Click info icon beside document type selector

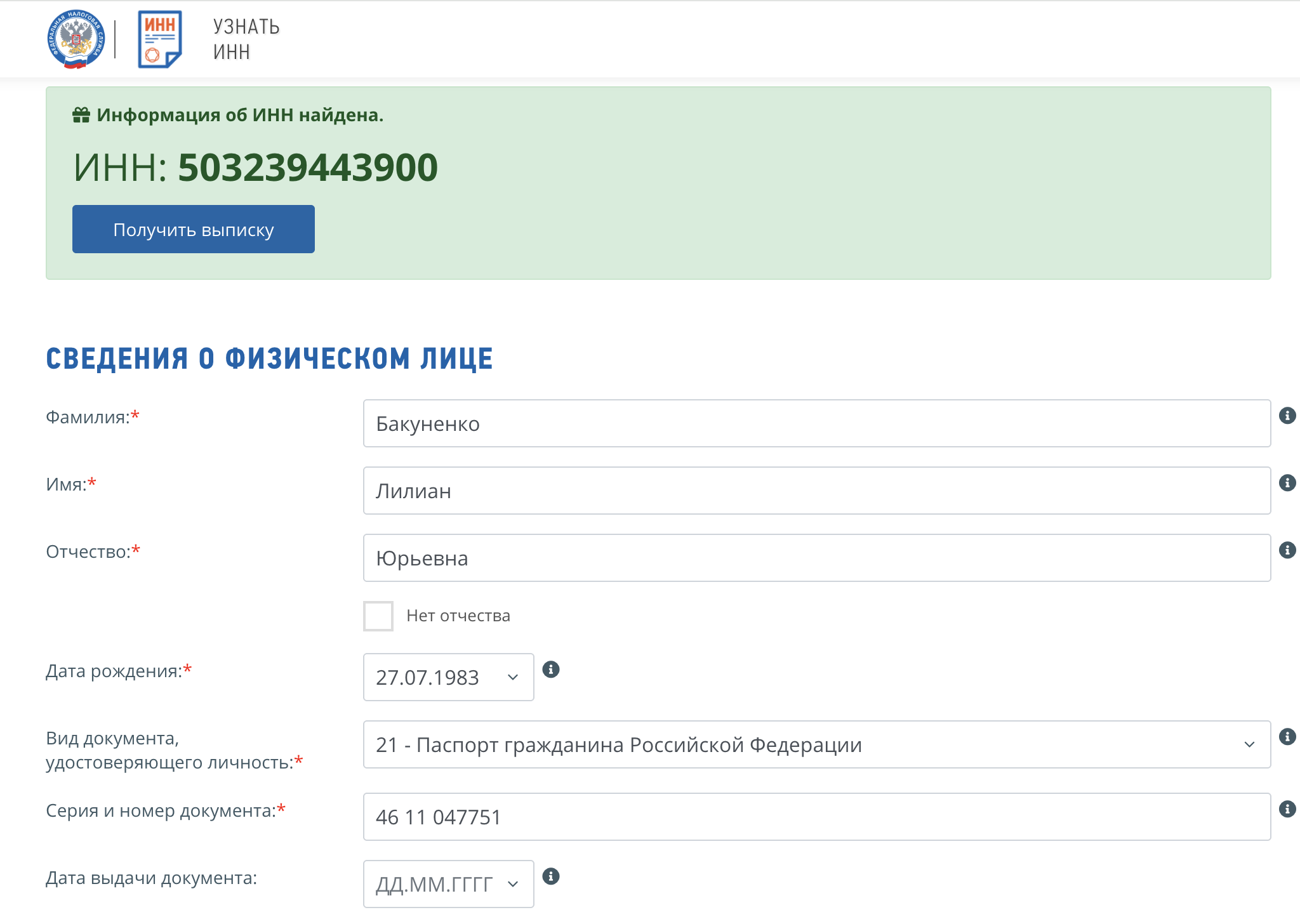click(1287, 737)
